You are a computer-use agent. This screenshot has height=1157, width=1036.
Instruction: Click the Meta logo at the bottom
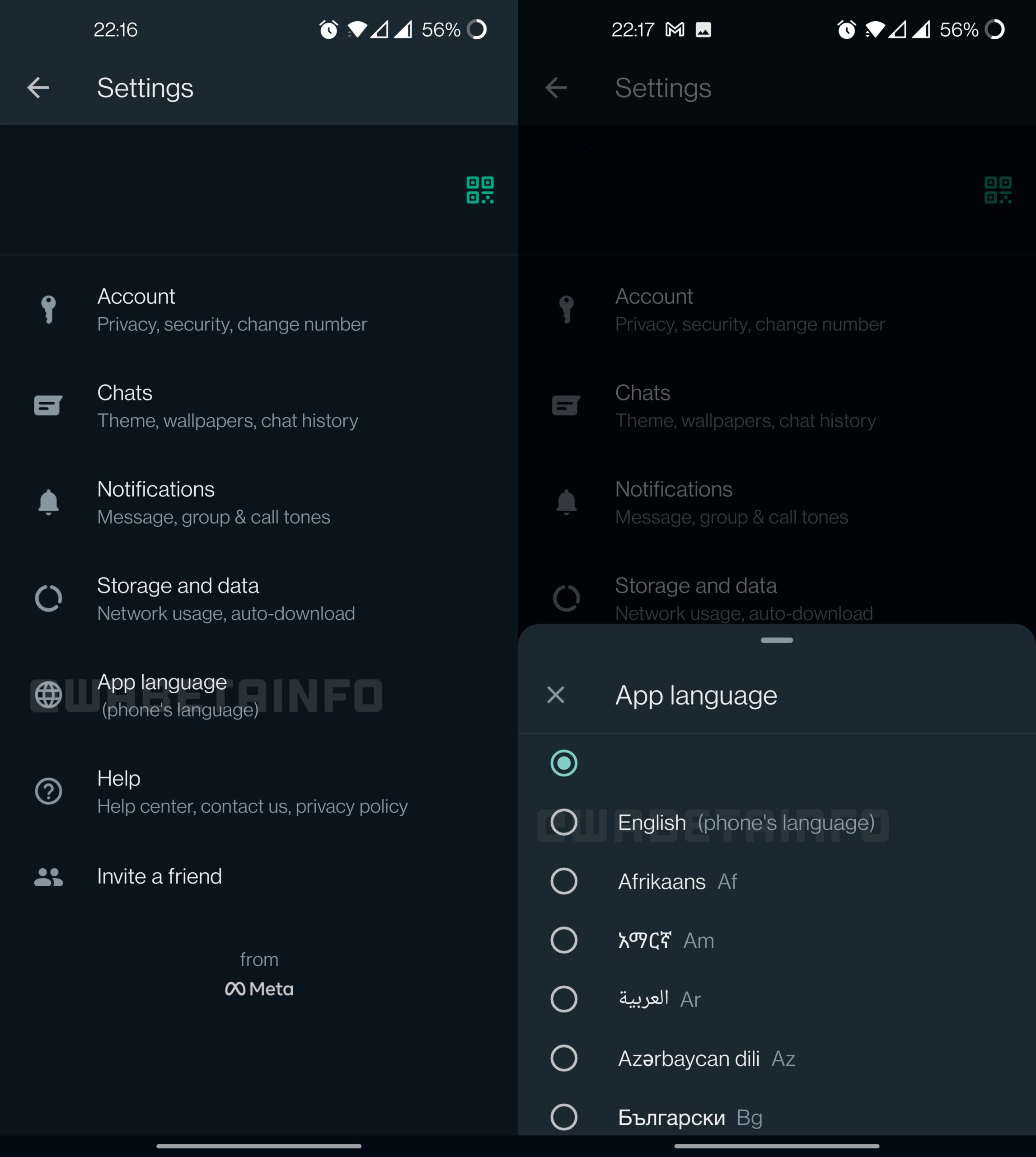pos(260,988)
